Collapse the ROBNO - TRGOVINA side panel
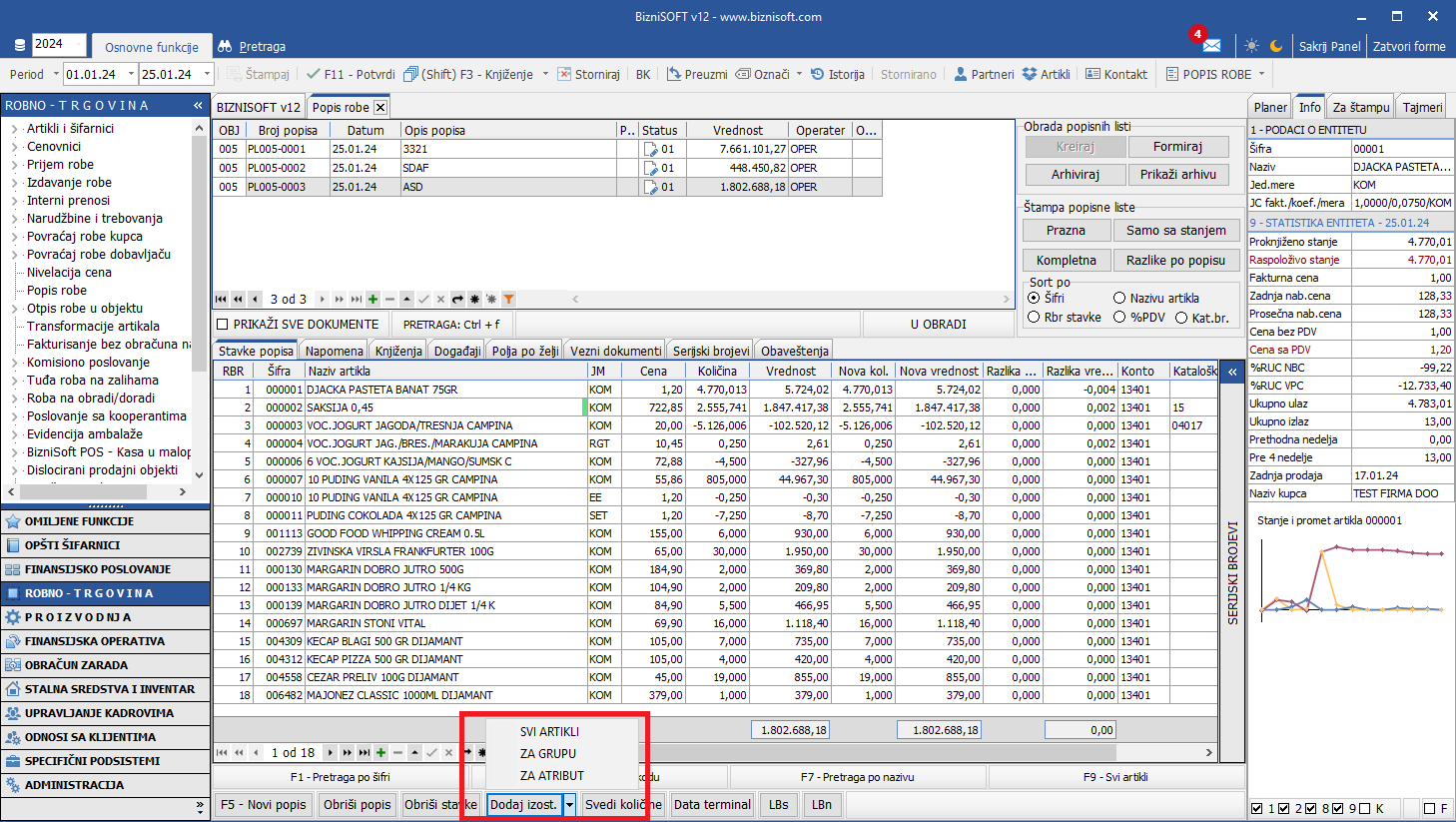 coord(198,105)
